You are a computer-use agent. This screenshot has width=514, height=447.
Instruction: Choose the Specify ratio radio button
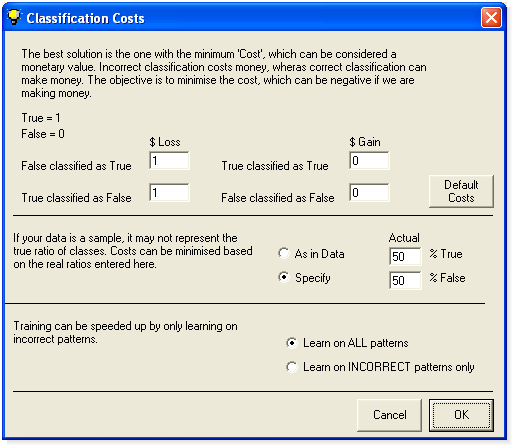coord(284,277)
